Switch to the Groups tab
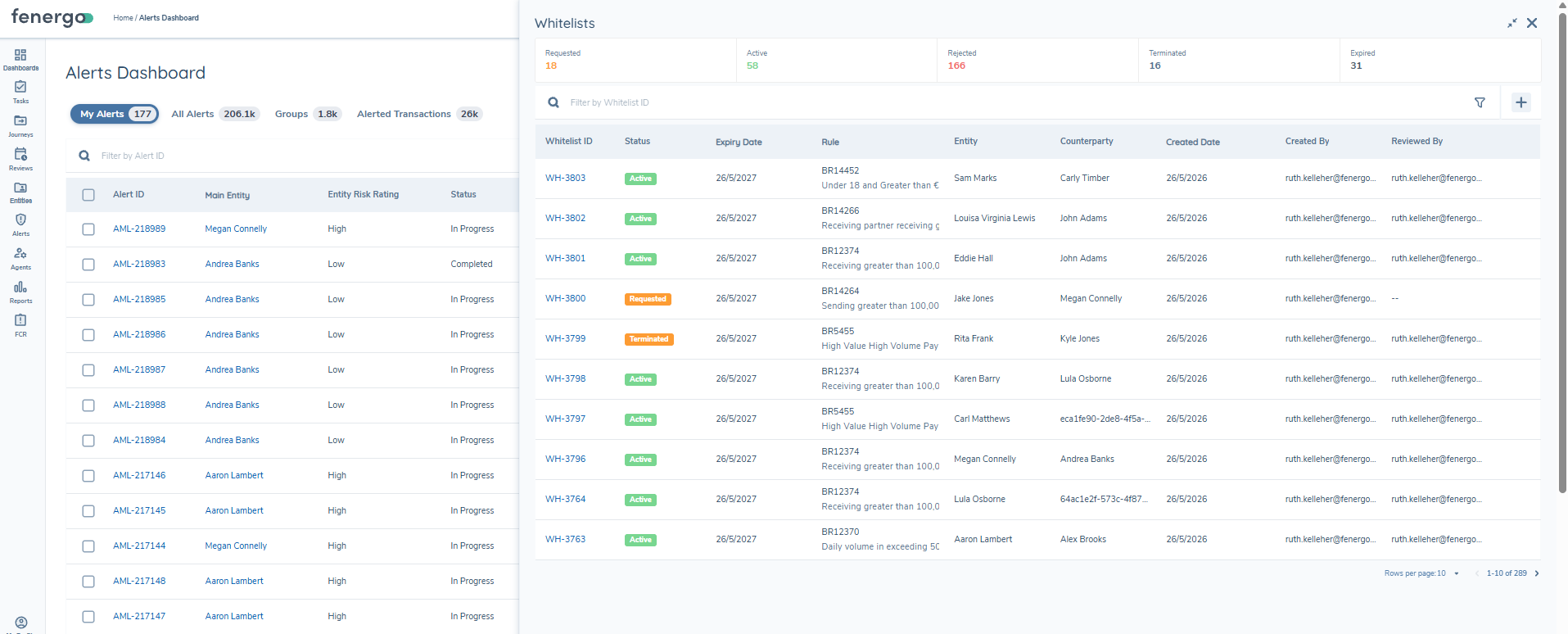Viewport: 1568px width, 634px height. [x=307, y=114]
